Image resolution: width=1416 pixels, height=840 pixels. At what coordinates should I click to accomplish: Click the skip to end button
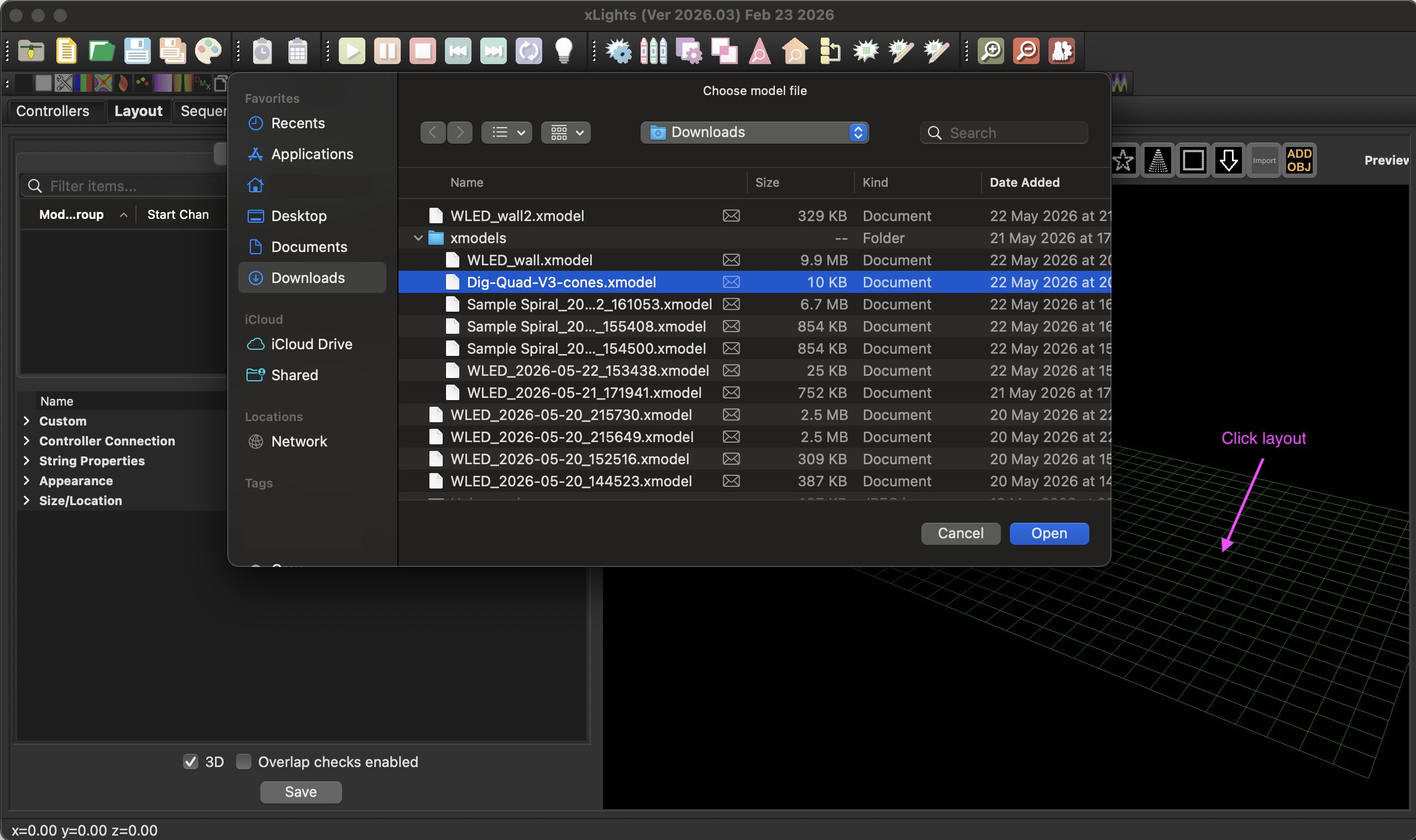pyautogui.click(x=494, y=51)
